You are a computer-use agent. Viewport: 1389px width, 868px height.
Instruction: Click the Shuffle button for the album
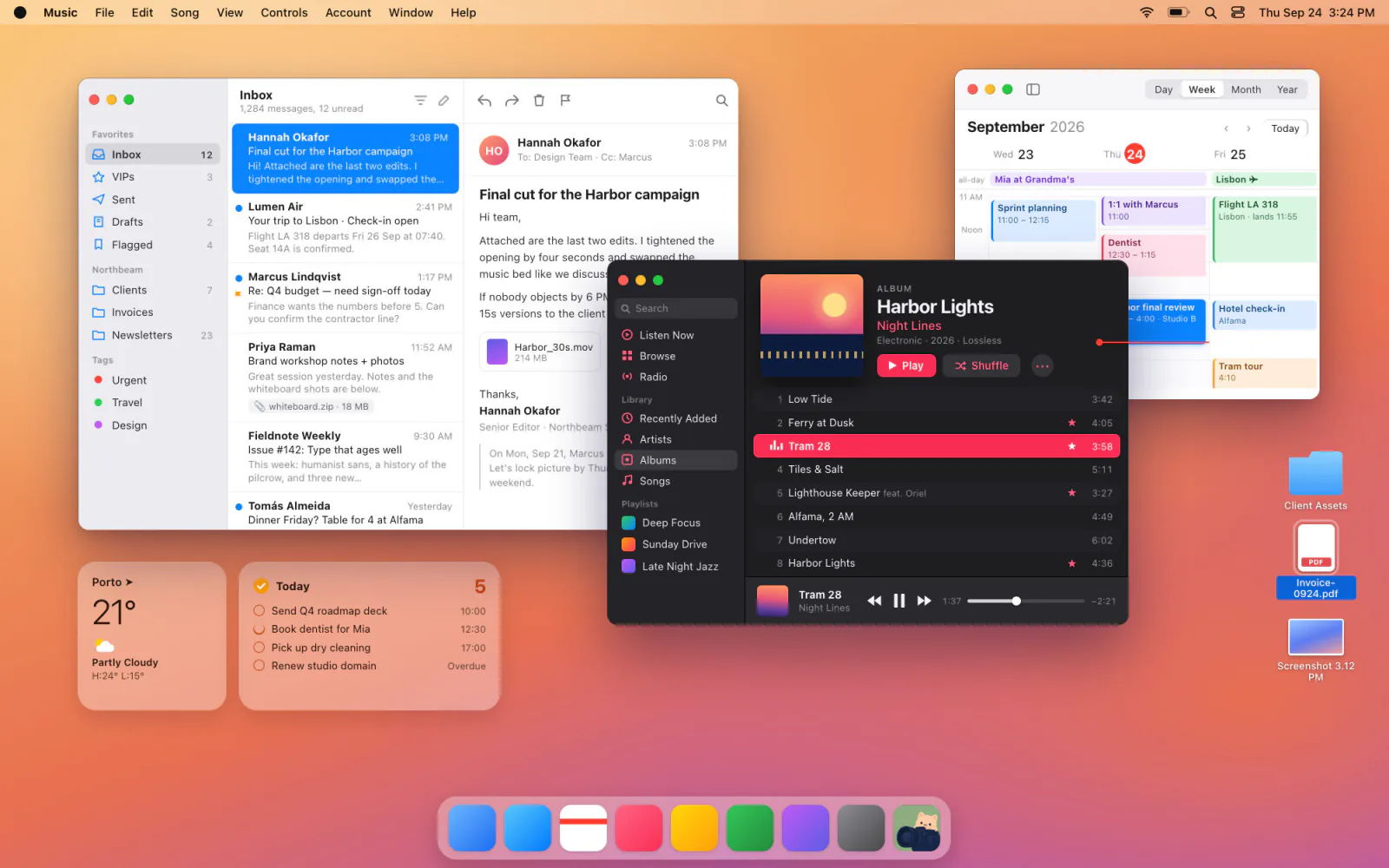pos(982,366)
